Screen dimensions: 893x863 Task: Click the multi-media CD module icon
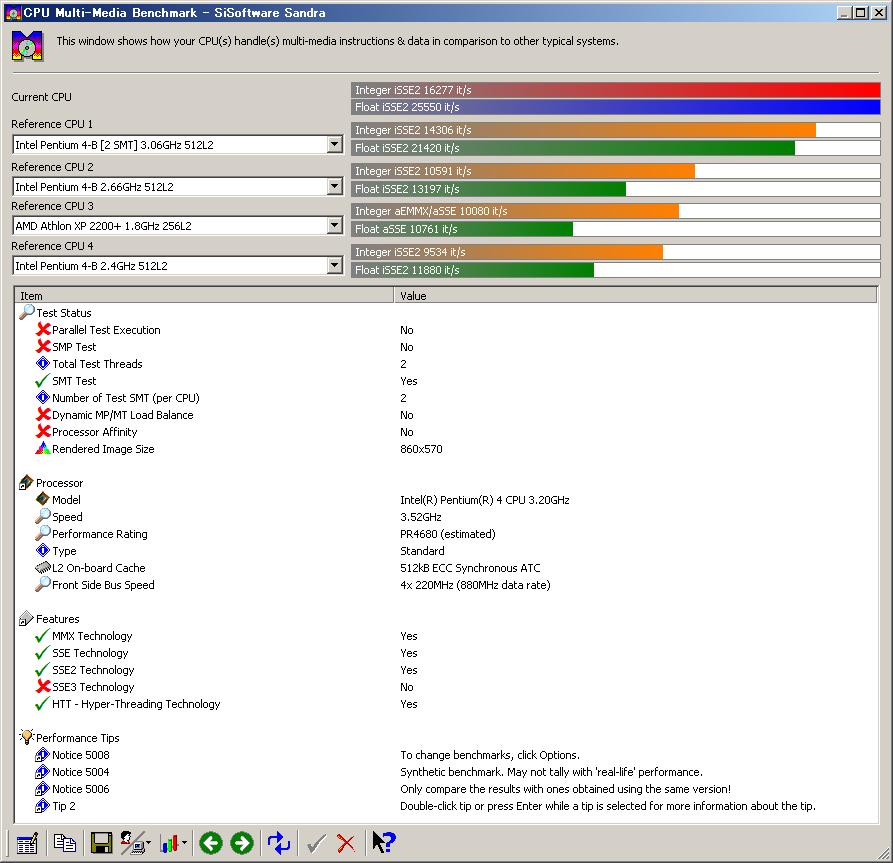click(27, 47)
